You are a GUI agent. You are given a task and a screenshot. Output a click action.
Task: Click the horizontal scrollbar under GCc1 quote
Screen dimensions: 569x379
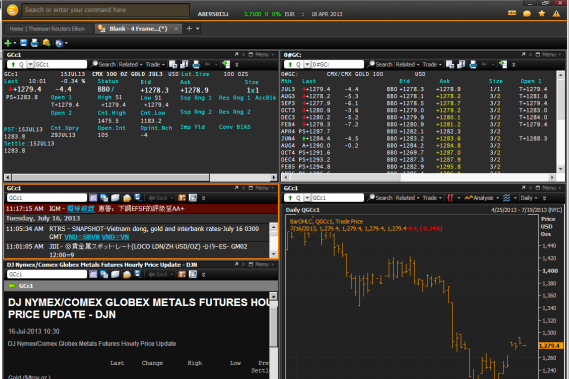140,178
